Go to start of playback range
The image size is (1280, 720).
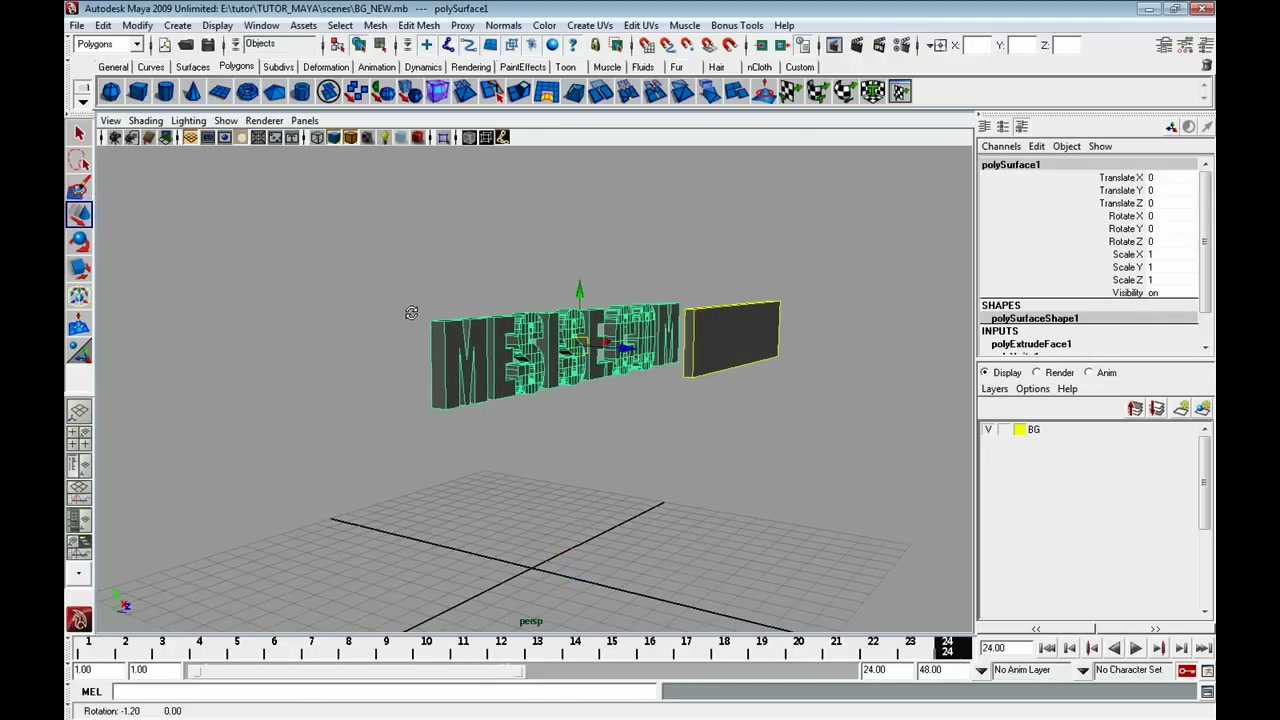pos(1048,649)
